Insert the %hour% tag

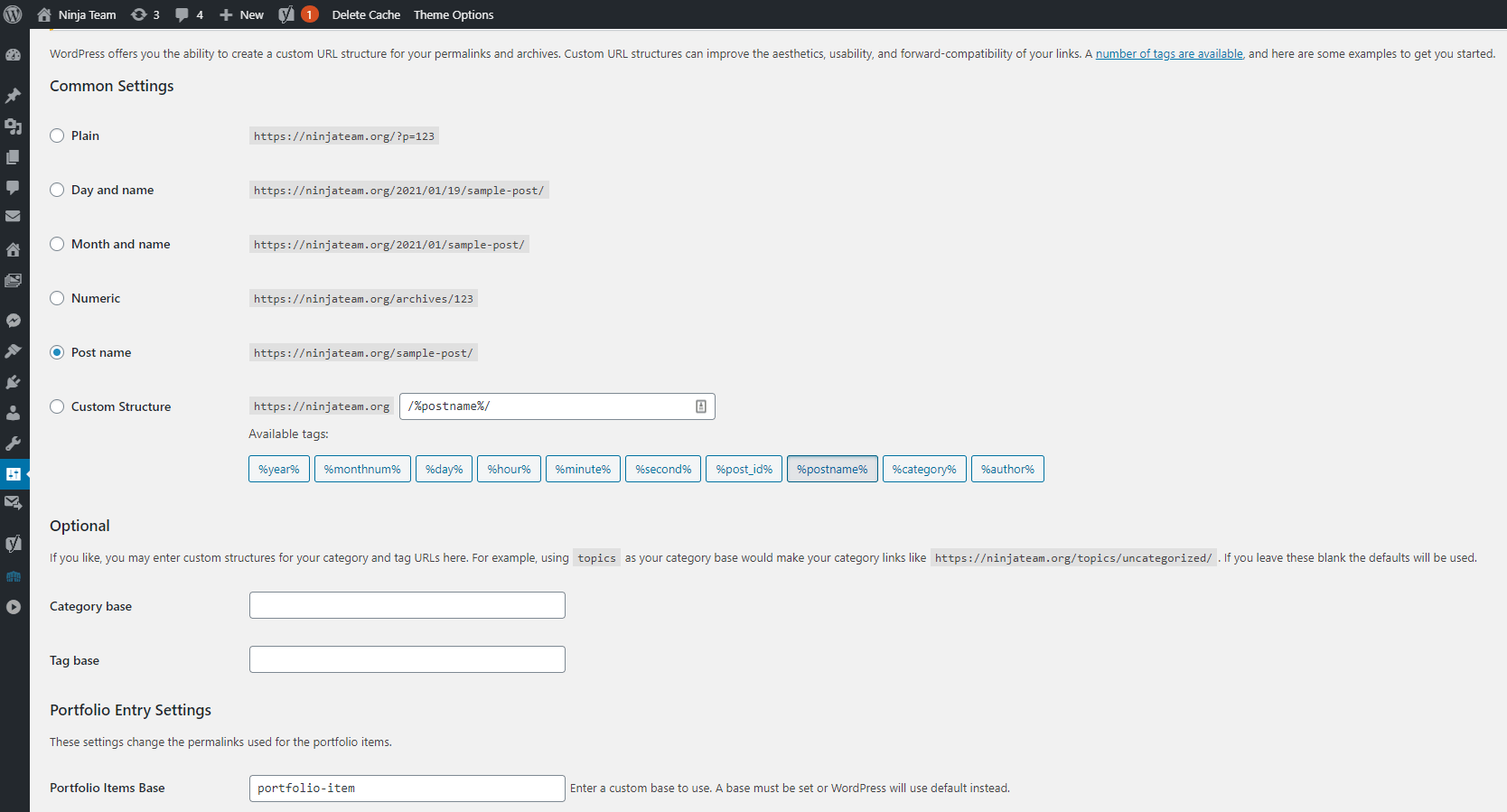(509, 469)
